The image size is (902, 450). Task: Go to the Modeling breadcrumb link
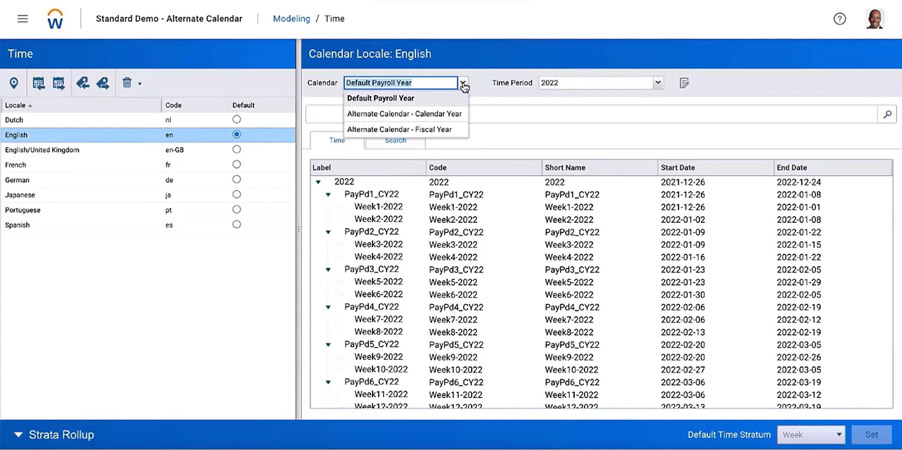click(291, 18)
